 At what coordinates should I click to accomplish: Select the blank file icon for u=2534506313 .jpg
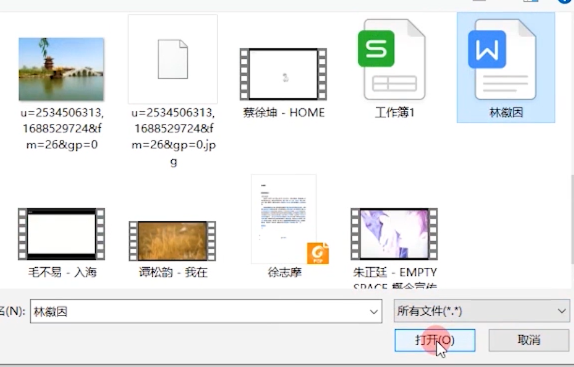[x=173, y=59]
